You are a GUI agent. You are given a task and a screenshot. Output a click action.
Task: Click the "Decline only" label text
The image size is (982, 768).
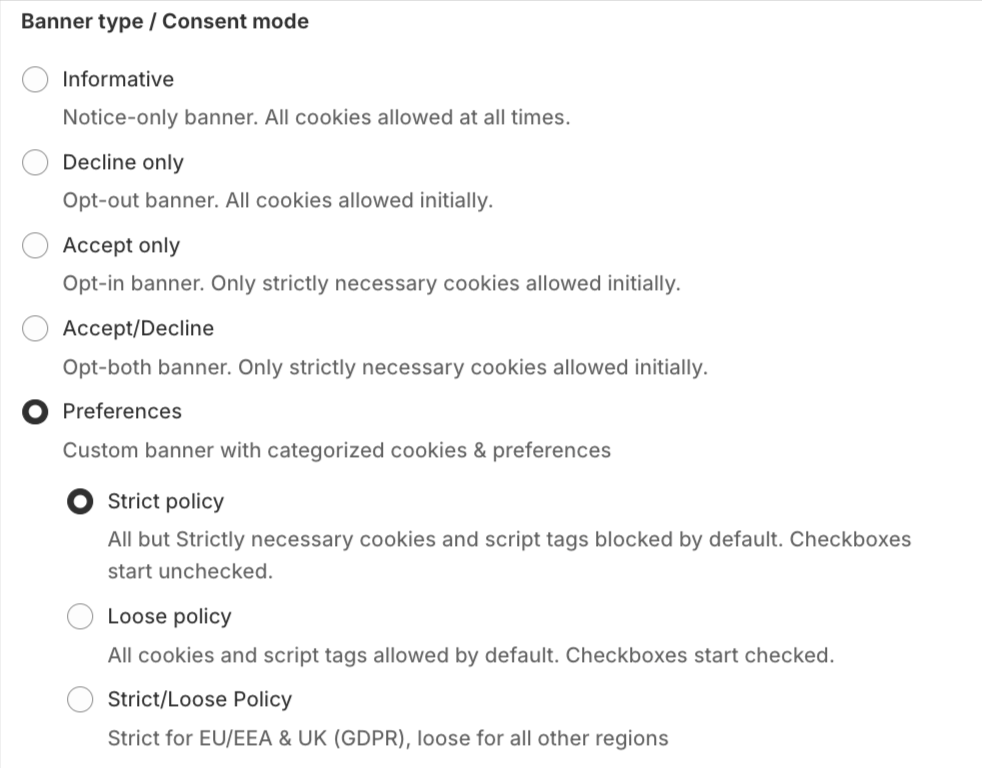(123, 163)
